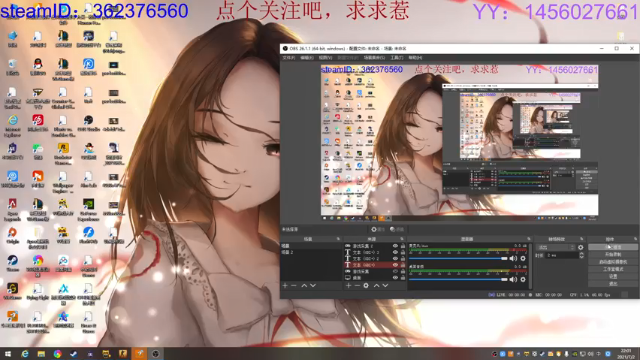The height and width of the screenshot is (360, 640).
Task: Undock the Scene Transitions panel header icon
Action: [x=582, y=239]
